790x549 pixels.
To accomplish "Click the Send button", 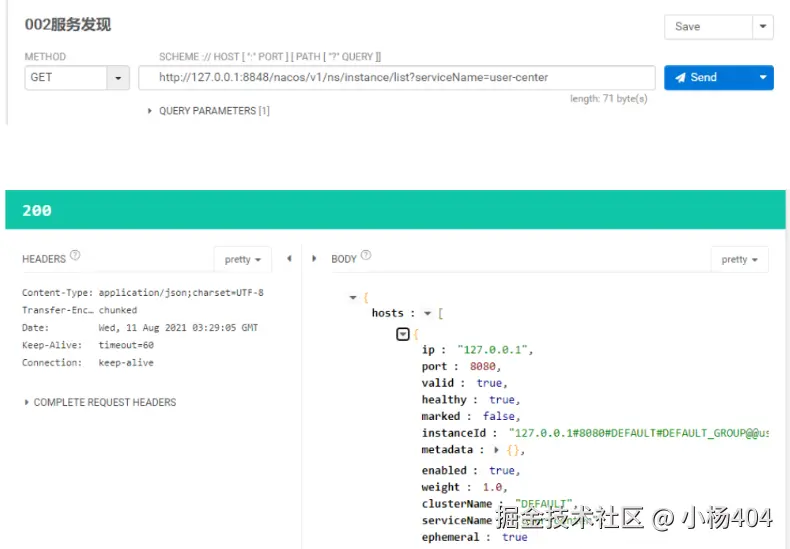I will tap(708, 78).
